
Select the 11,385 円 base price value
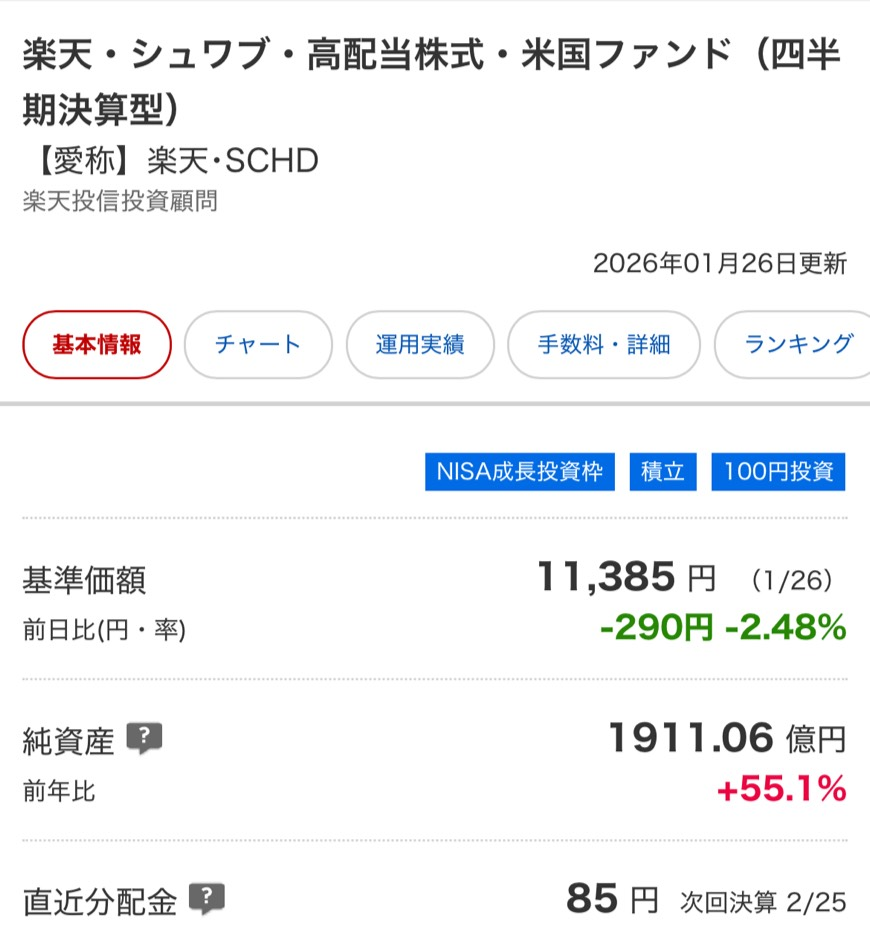pyautogui.click(x=626, y=577)
